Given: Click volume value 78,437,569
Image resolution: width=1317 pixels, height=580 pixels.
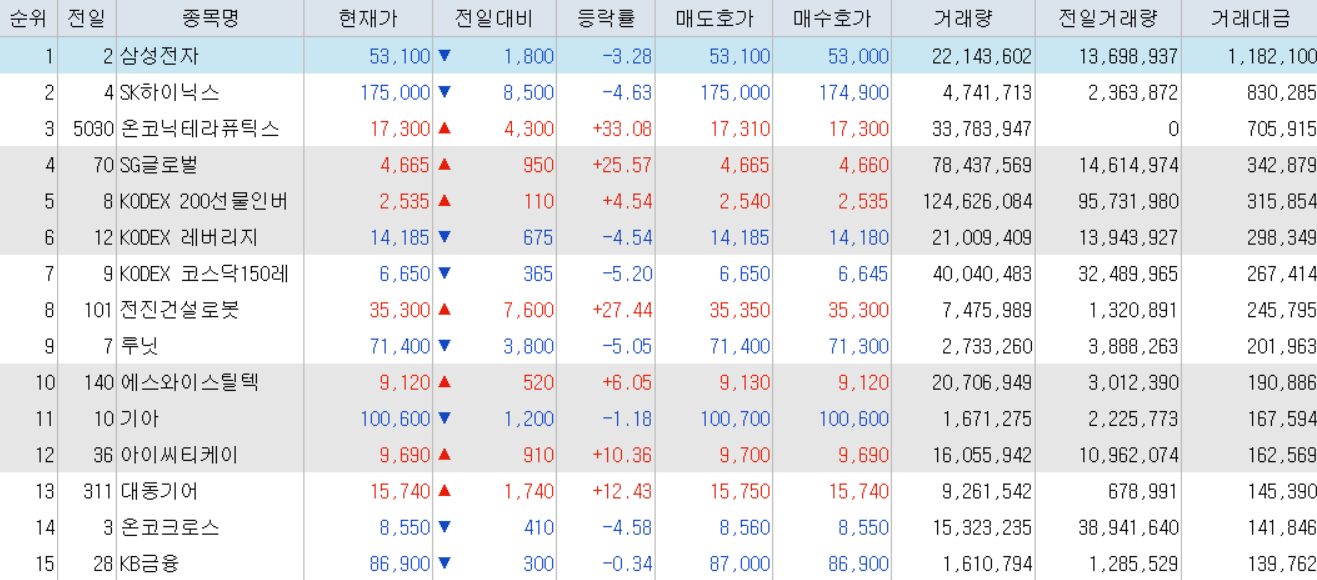Looking at the screenshot, I should coord(982,165).
